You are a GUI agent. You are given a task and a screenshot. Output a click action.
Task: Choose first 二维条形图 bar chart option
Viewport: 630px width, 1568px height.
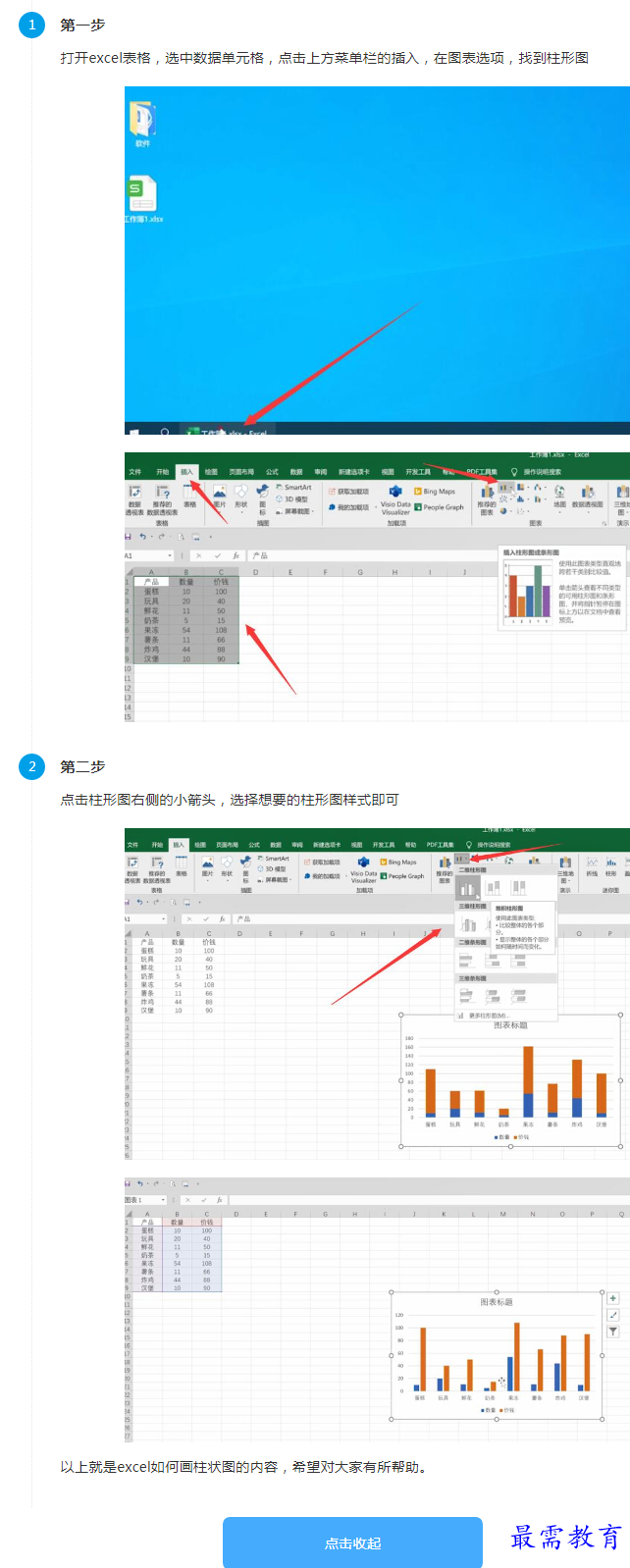click(x=467, y=960)
